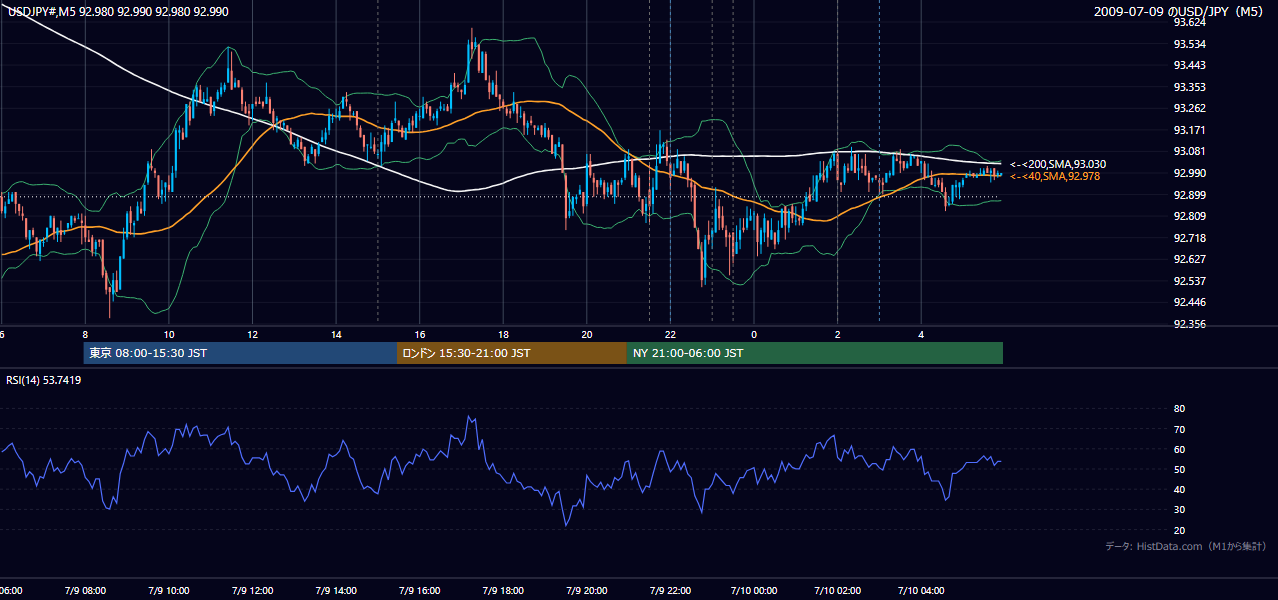Click hour tick 10 under the price chart
The image size is (1278, 600).
[169, 334]
